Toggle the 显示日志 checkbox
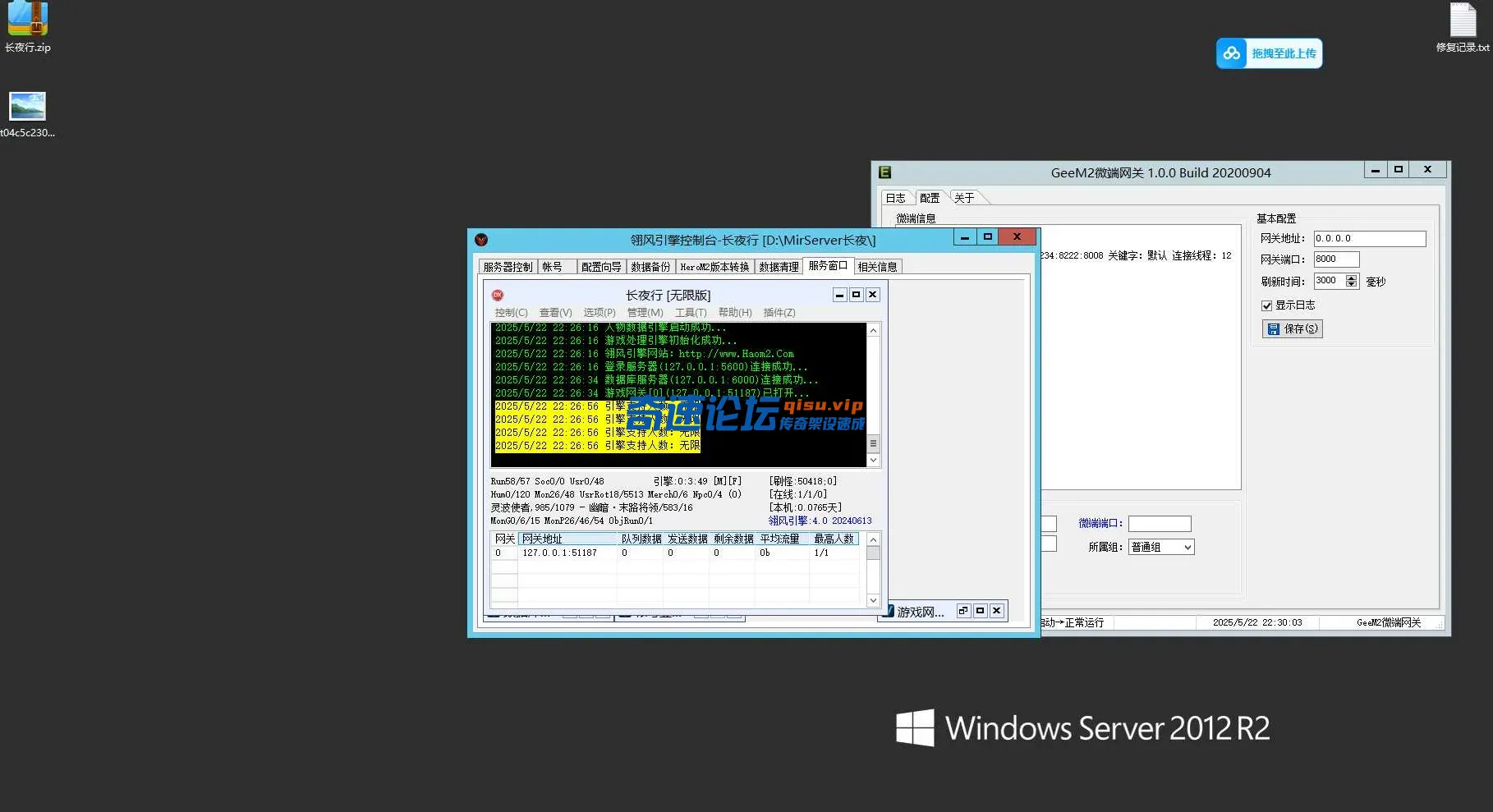Screen dimensions: 1493x812 pyautogui.click(x=1266, y=305)
